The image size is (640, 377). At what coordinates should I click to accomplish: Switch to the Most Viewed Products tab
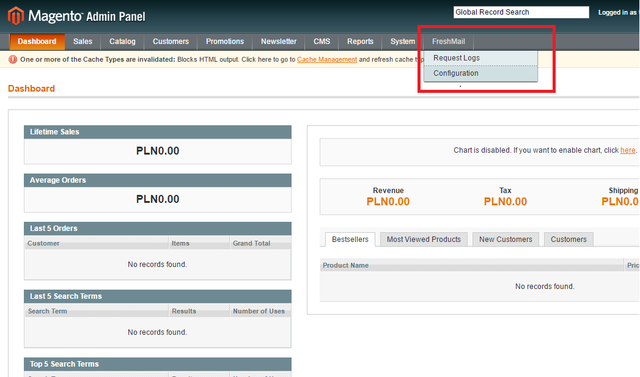(x=424, y=239)
